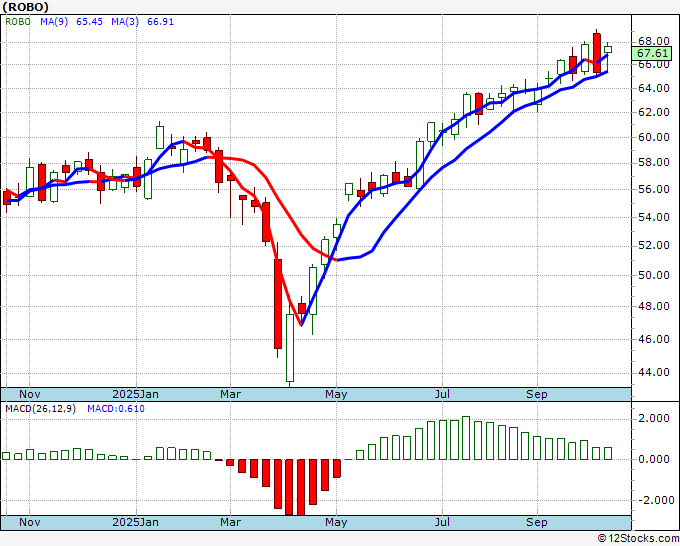Click the lowest April candlestick near 44
Image resolution: width=680 pixels, height=546 pixels.
tap(290, 347)
